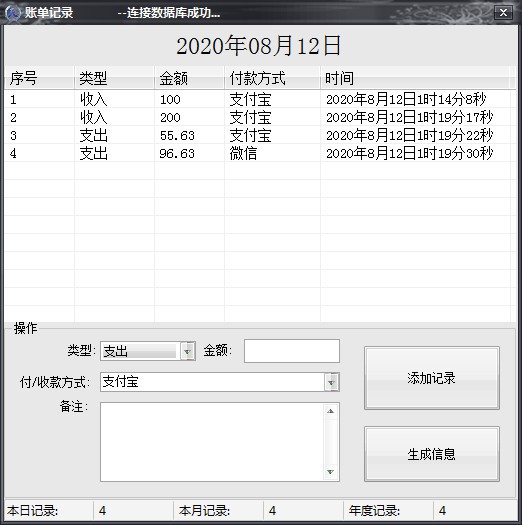Click the 支出 type cell in row 3
Image resolution: width=522 pixels, height=525 pixels.
tap(114, 136)
